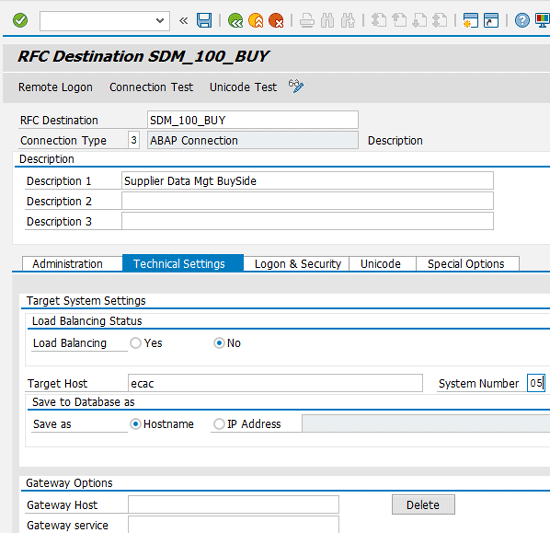550x533 pixels.
Task: Click the orange Exit icon
Action: [256, 21]
